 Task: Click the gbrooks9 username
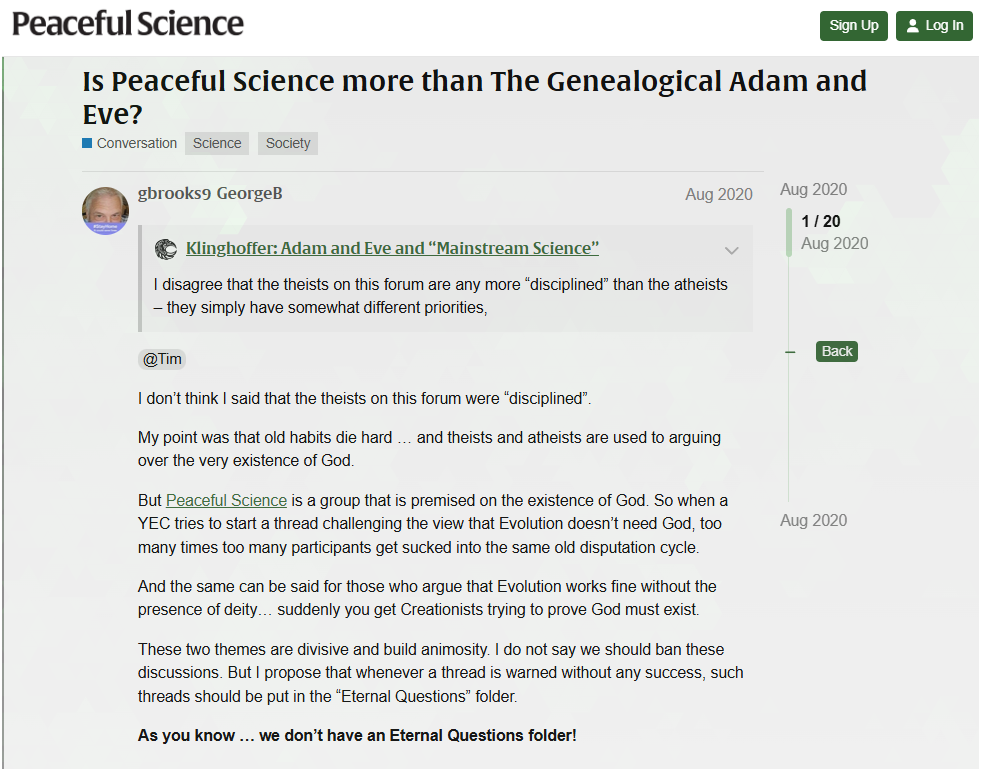click(x=173, y=193)
